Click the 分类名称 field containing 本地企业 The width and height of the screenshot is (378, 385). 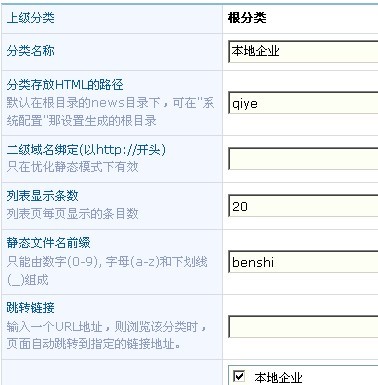point(303,51)
